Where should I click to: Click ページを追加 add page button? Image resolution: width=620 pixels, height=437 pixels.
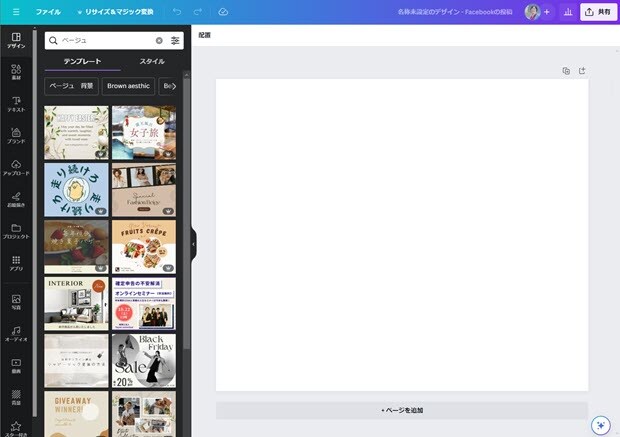tap(402, 410)
